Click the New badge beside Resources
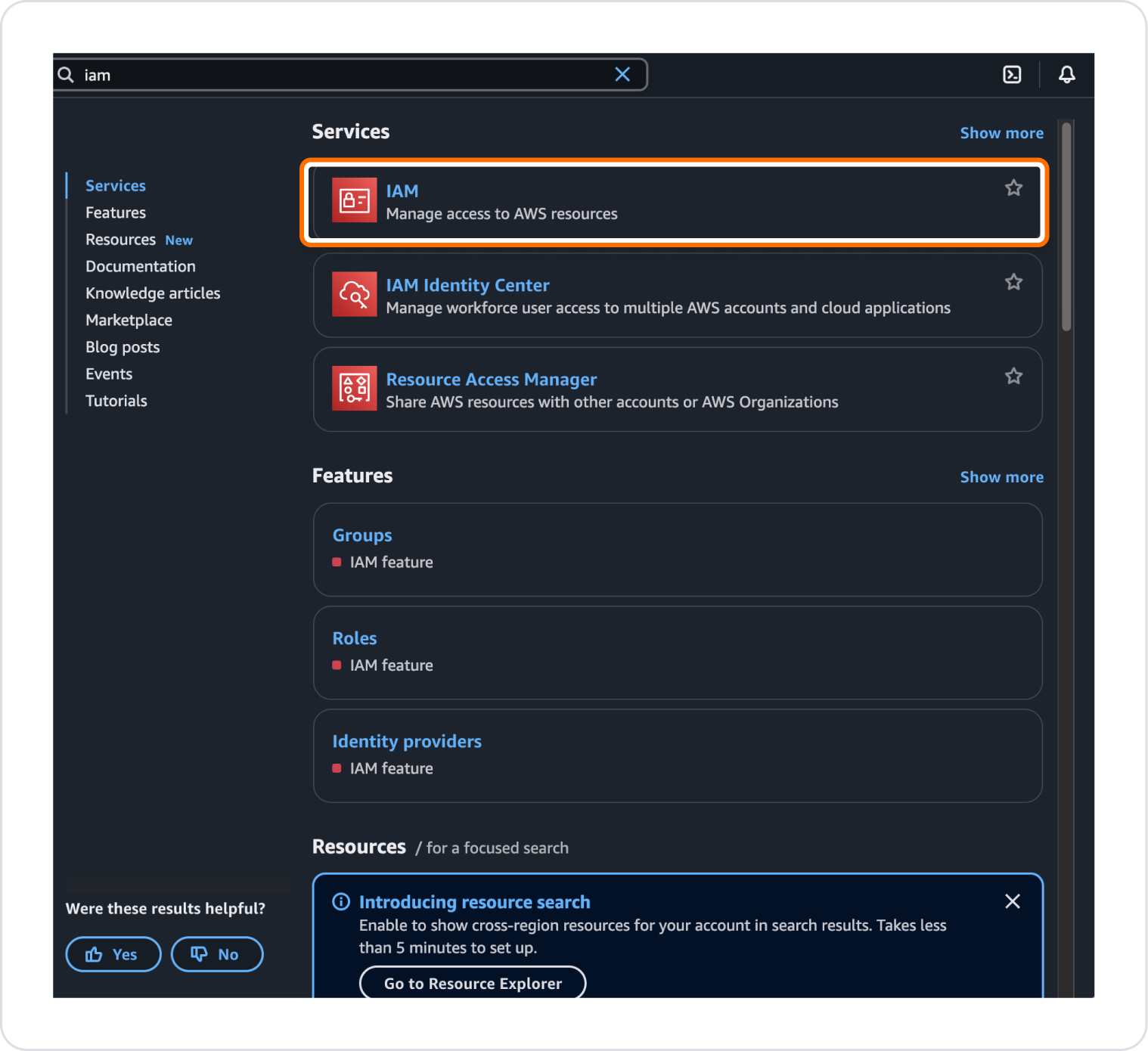Screen dimensions: 1148x1051 tap(179, 240)
